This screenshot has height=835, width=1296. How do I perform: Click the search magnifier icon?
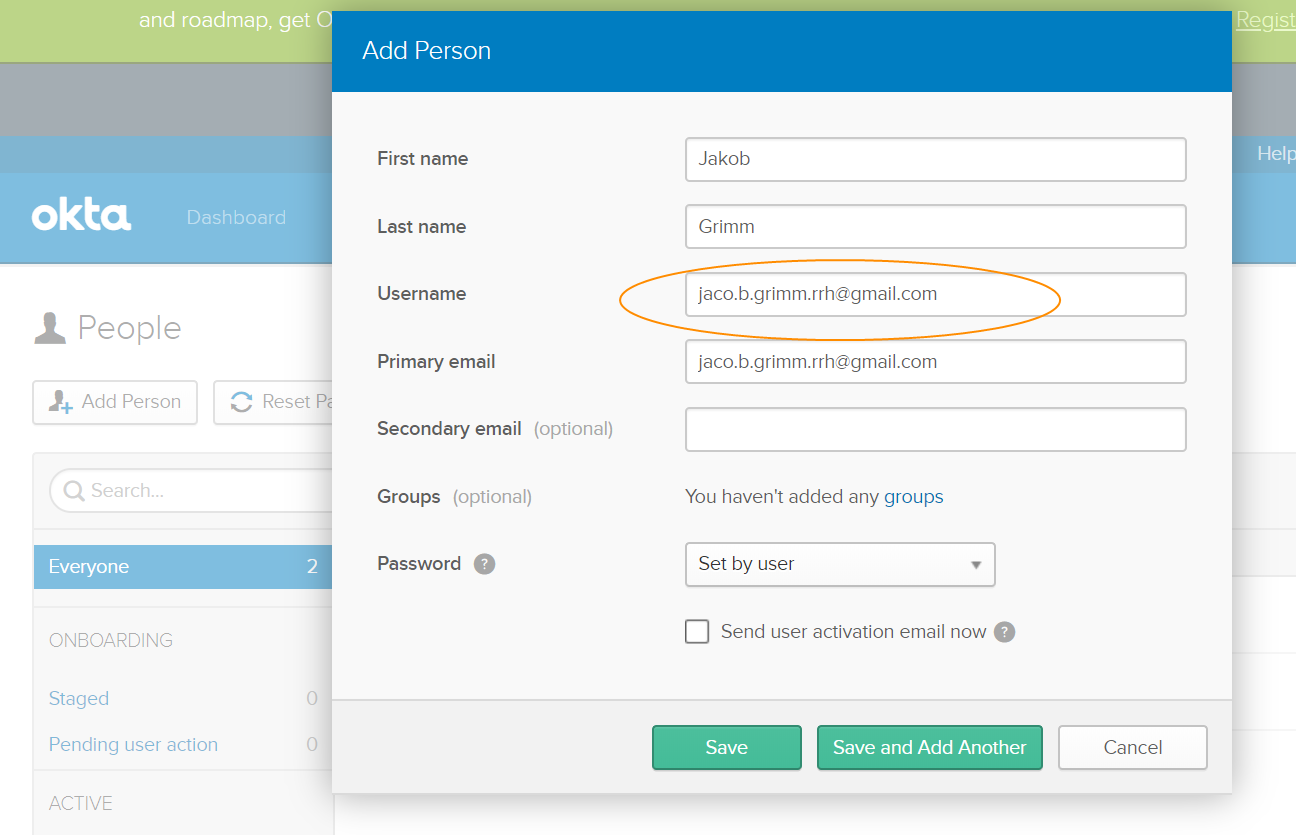coord(73,491)
